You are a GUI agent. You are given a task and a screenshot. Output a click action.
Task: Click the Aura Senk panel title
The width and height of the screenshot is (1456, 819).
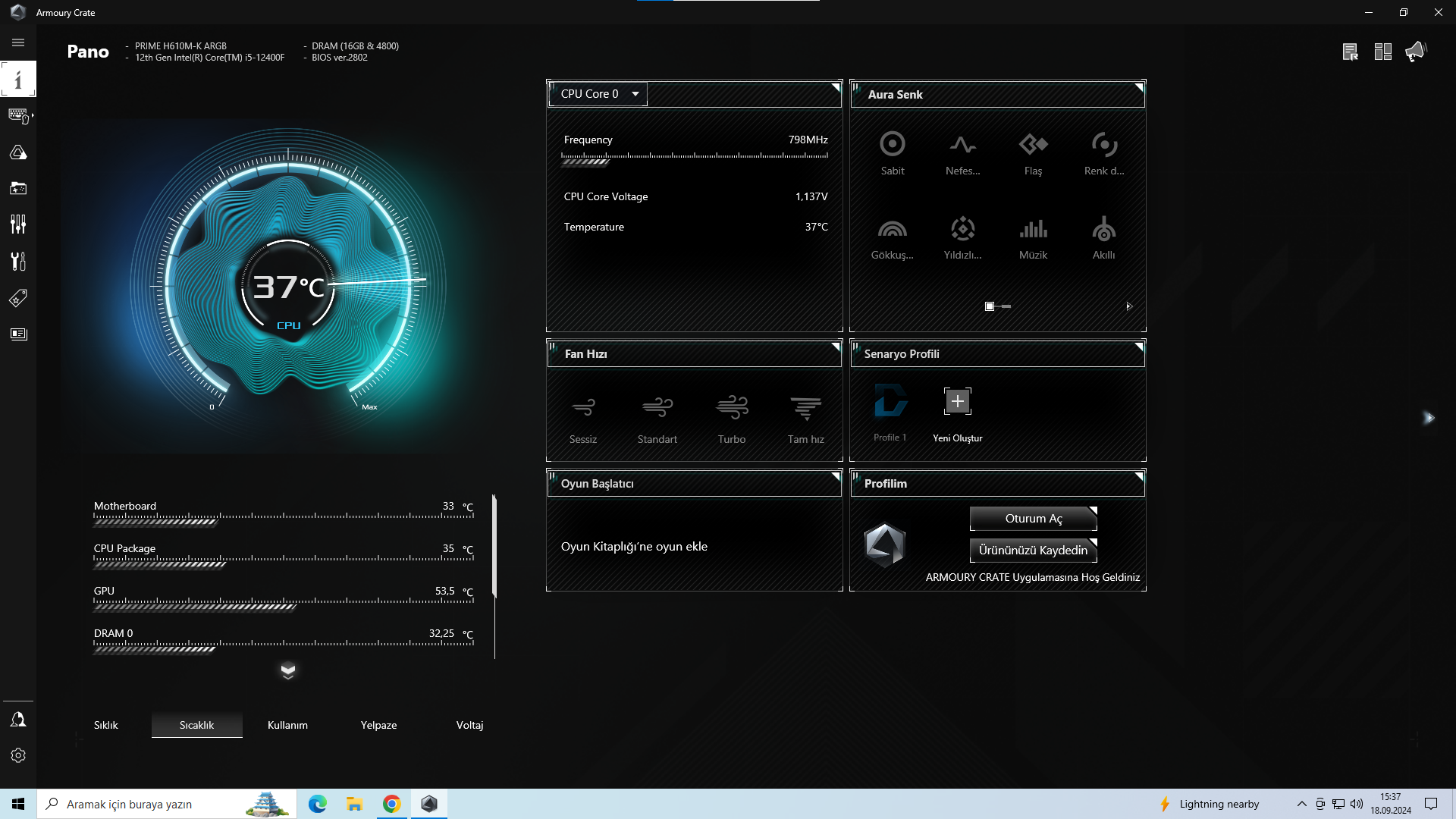coord(895,95)
